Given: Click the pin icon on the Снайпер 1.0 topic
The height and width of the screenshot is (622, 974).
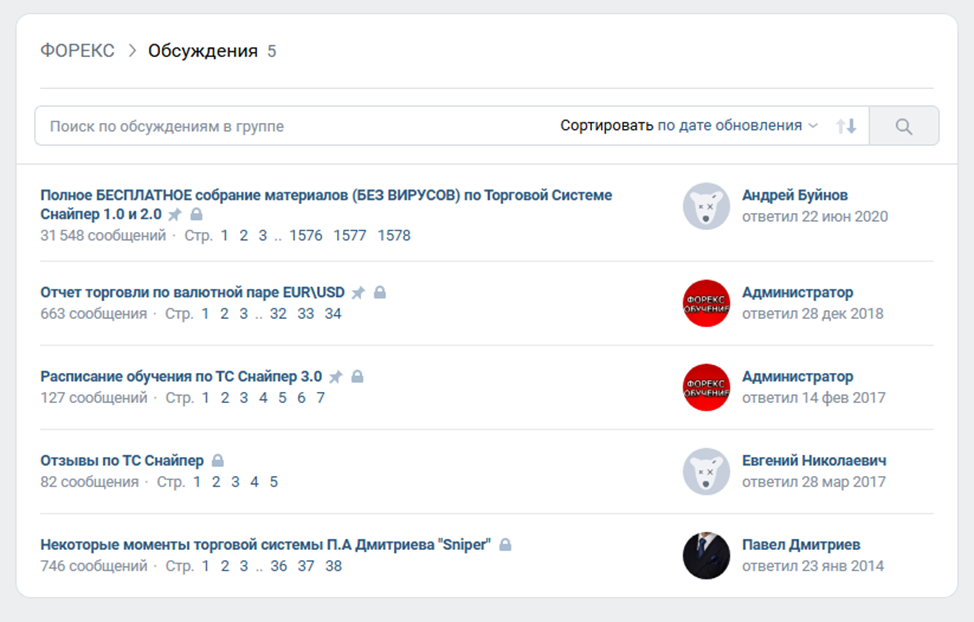Looking at the screenshot, I should click(175, 214).
